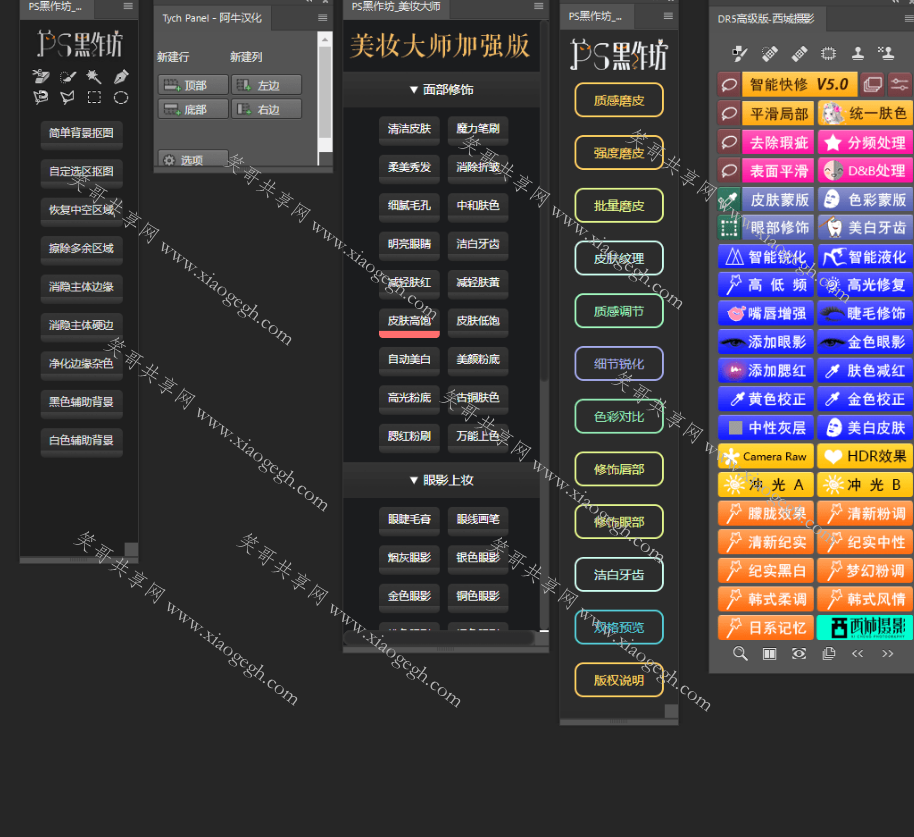Click the 底部 new row button
Screen dimensions: 914x837
[x=193, y=109]
